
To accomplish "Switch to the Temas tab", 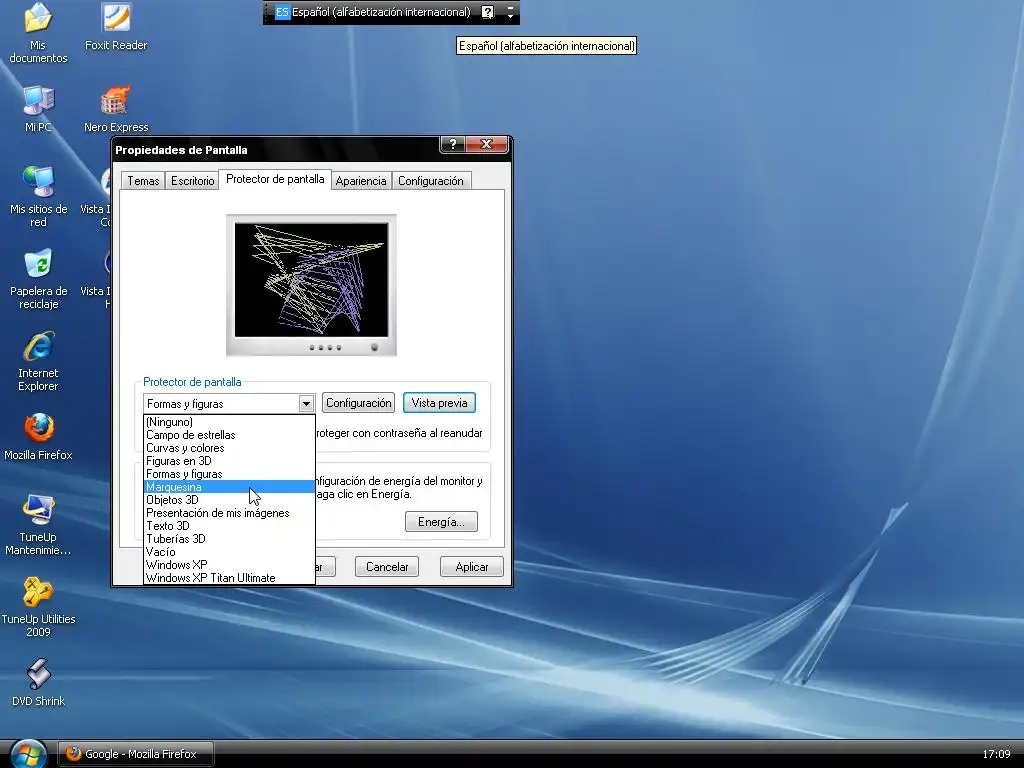I will (143, 181).
